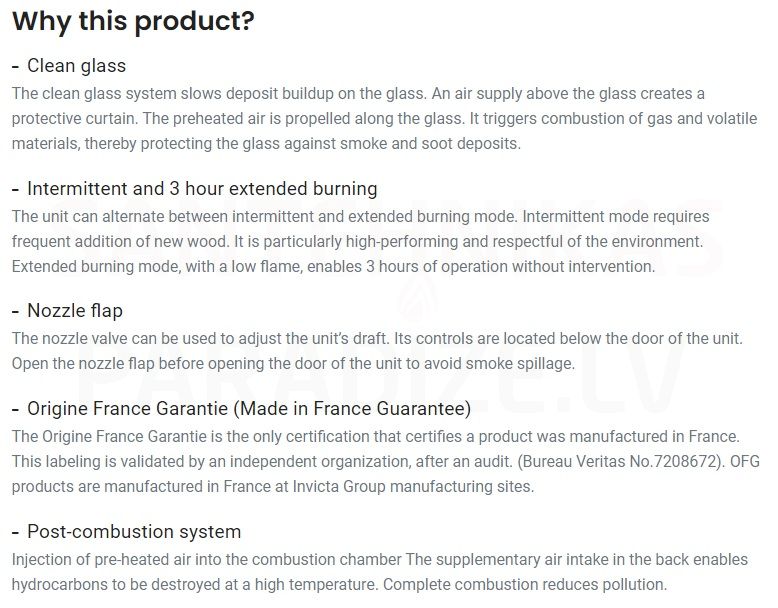
Task: Click the intermittent mode description text
Action: 361,242
